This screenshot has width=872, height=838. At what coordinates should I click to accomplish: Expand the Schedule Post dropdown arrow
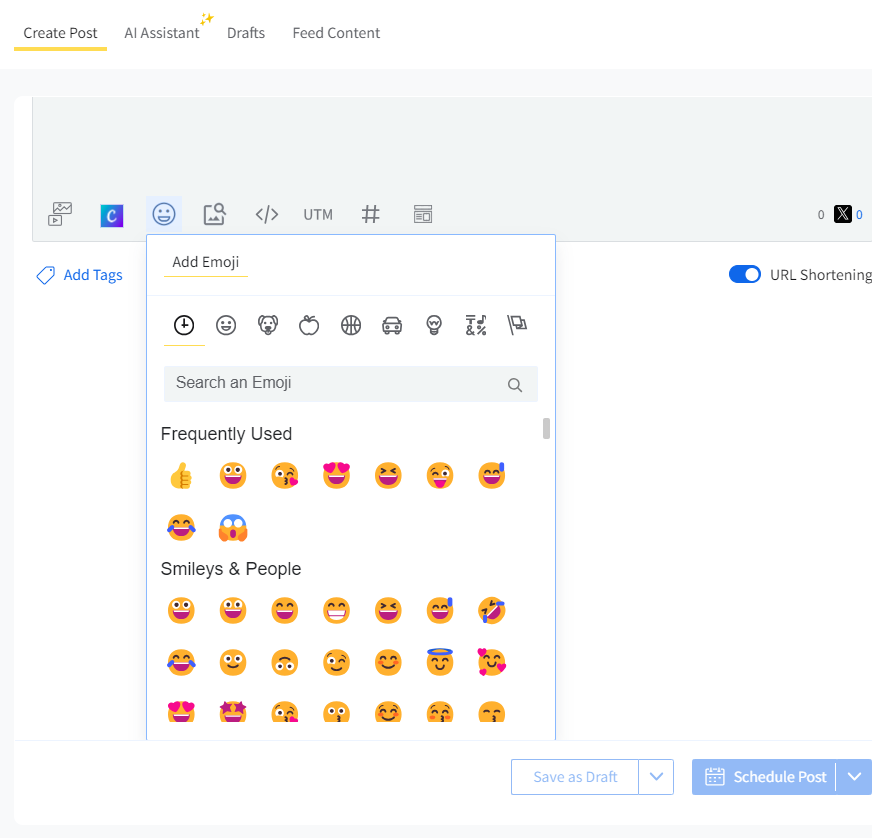pos(854,777)
